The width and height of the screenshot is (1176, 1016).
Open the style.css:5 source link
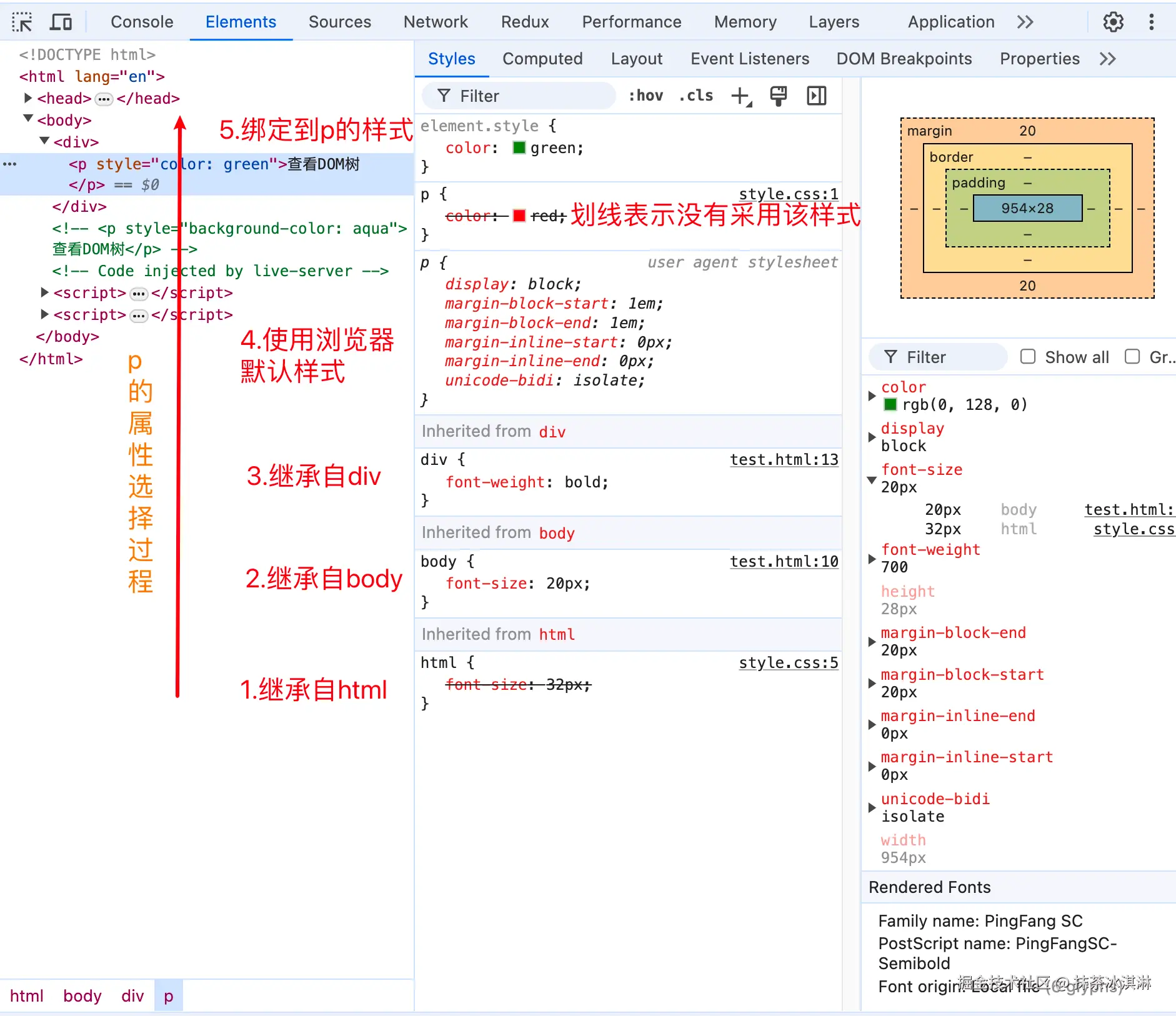click(789, 662)
